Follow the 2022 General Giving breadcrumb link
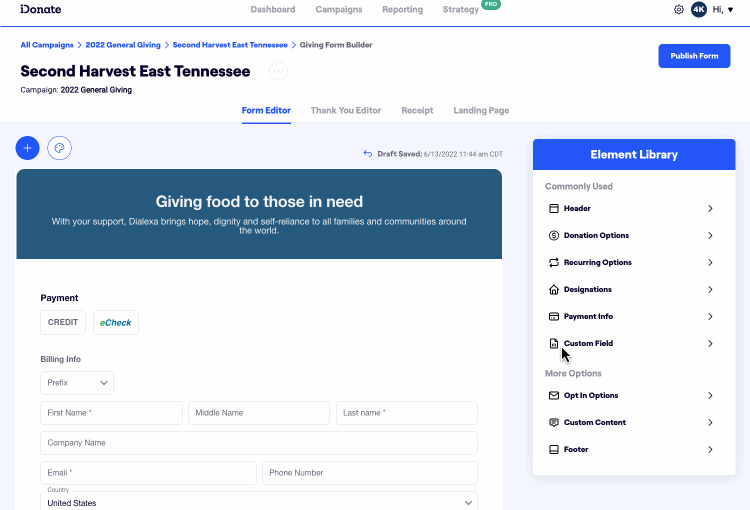 tap(123, 45)
